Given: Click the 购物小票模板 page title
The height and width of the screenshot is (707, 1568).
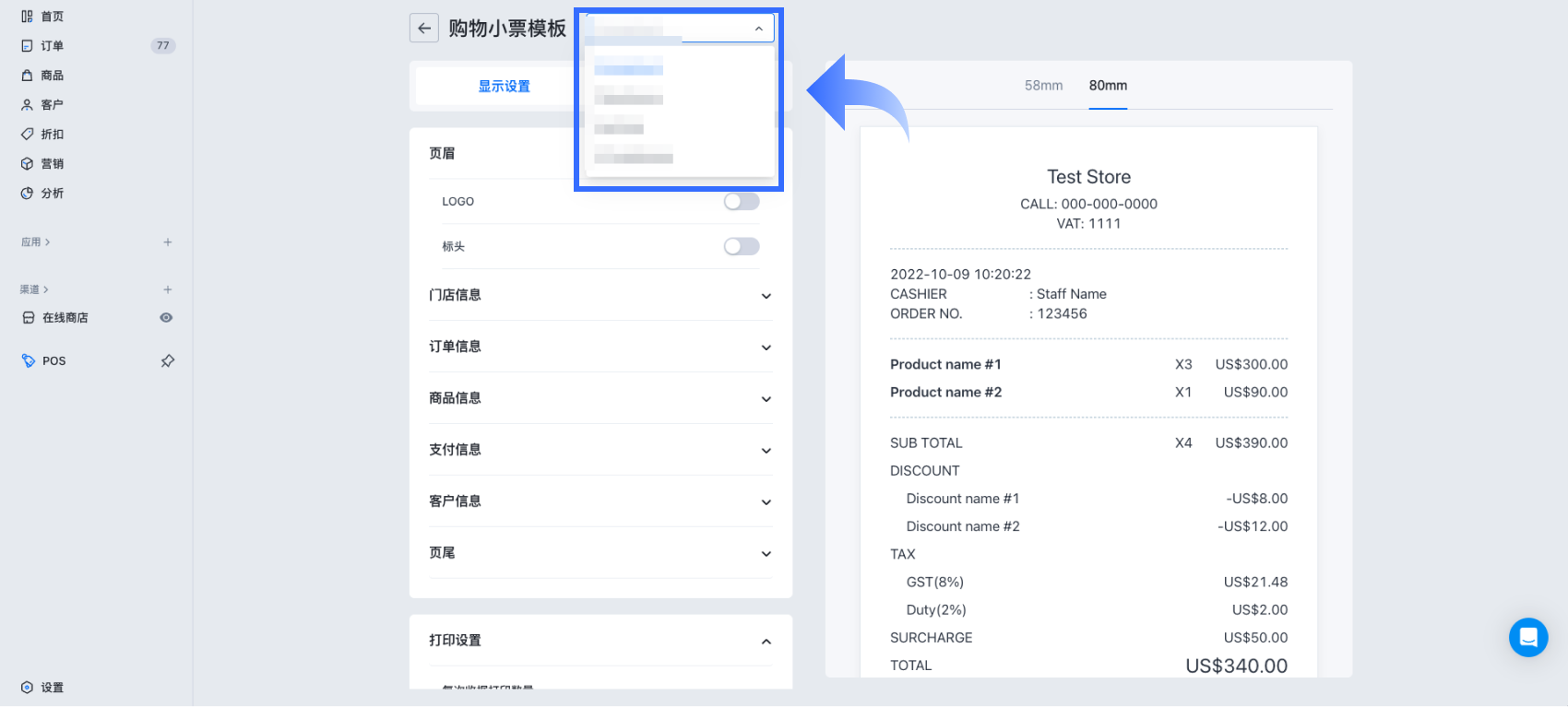Looking at the screenshot, I should 507,29.
